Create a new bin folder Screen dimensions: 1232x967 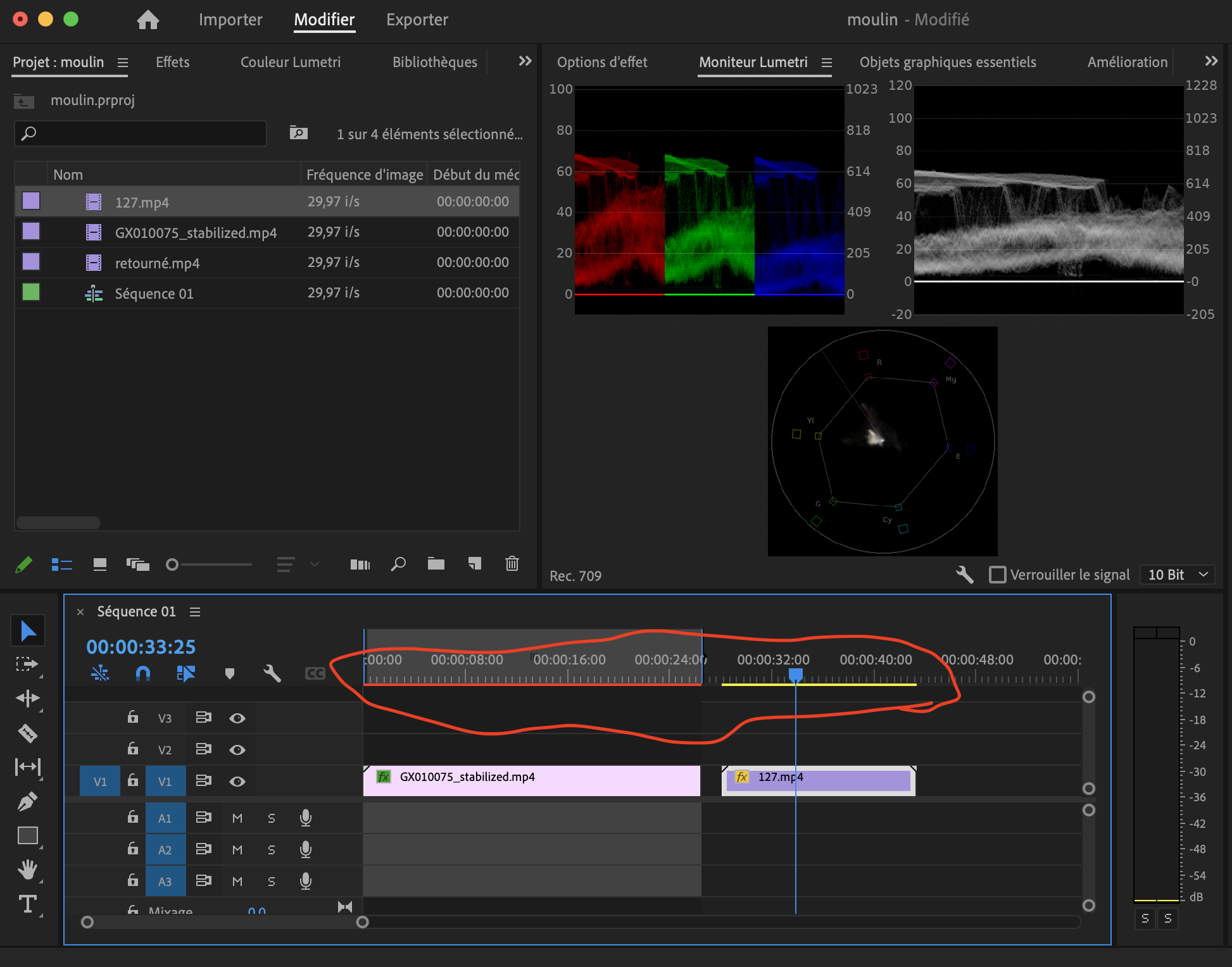tap(436, 564)
